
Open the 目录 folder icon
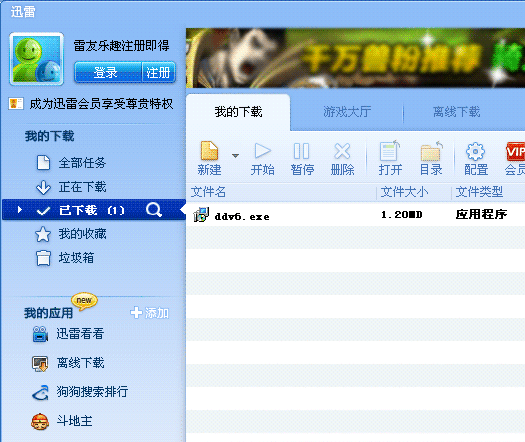pos(431,151)
